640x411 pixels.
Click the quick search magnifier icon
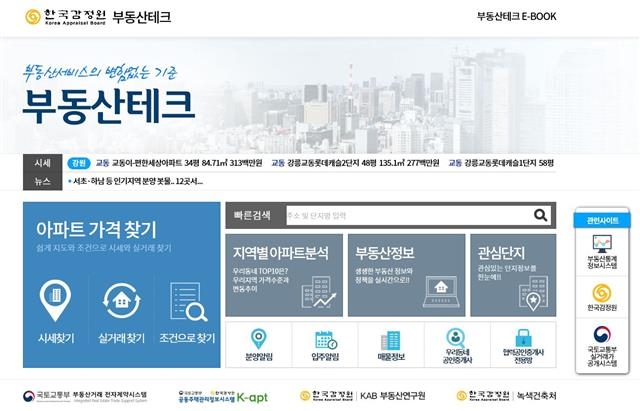(x=541, y=215)
